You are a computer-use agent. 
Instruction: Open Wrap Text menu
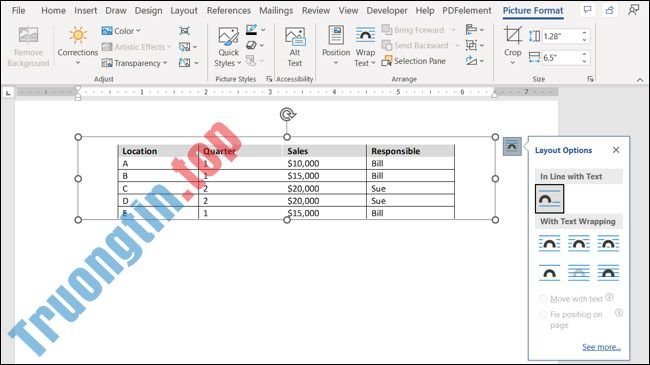click(365, 46)
